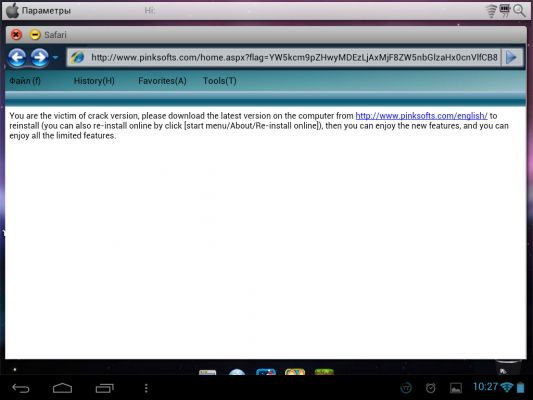Tap the Android home navigation button
The image size is (533, 400).
coord(63,388)
